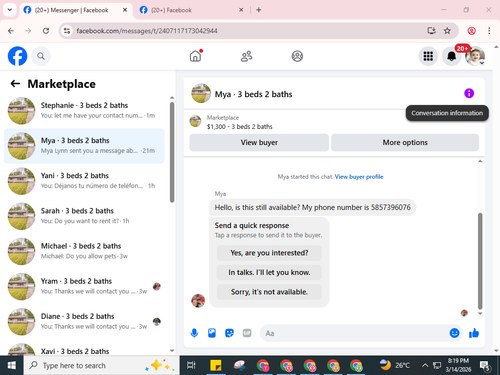The image size is (500, 375).
Task: Open the tab search dropdown arrow
Action: click(10, 10)
